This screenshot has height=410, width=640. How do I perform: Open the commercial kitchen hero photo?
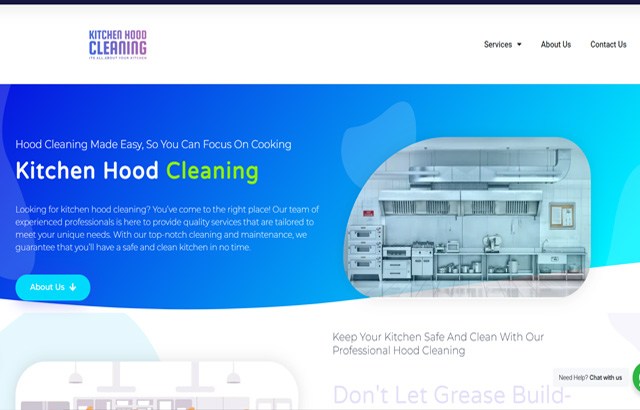coord(468,217)
